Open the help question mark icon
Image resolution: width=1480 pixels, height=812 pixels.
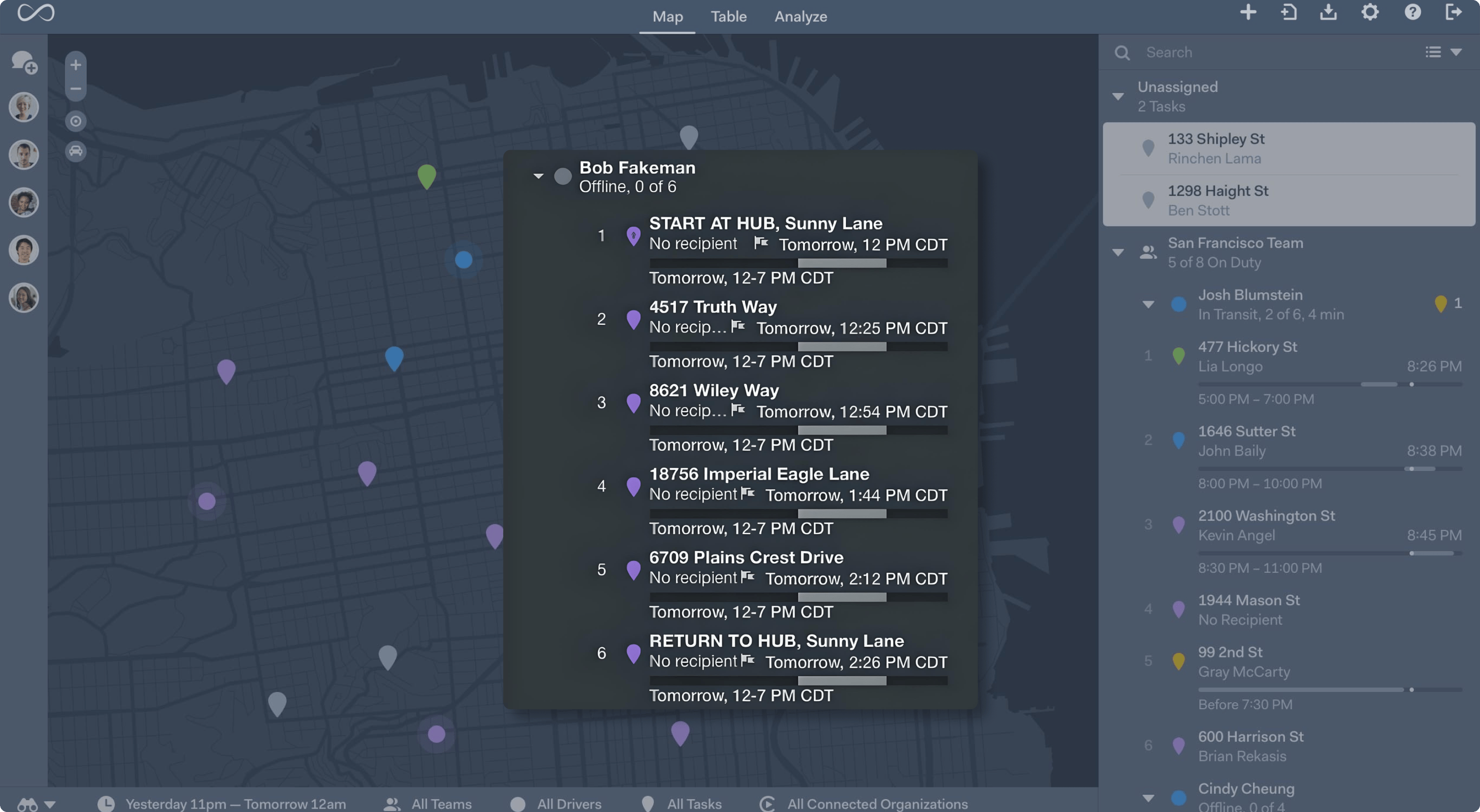pos(1412,12)
